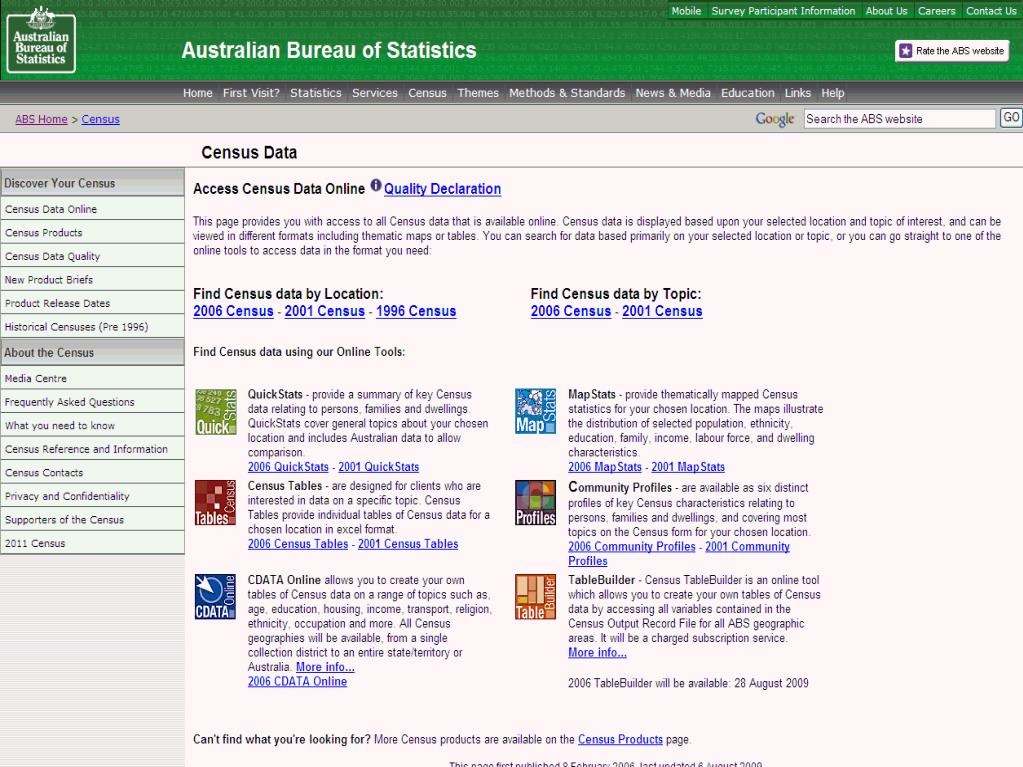Screen dimensions: 1023x767
Task: Select Education in navigation bar
Action: click(748, 93)
